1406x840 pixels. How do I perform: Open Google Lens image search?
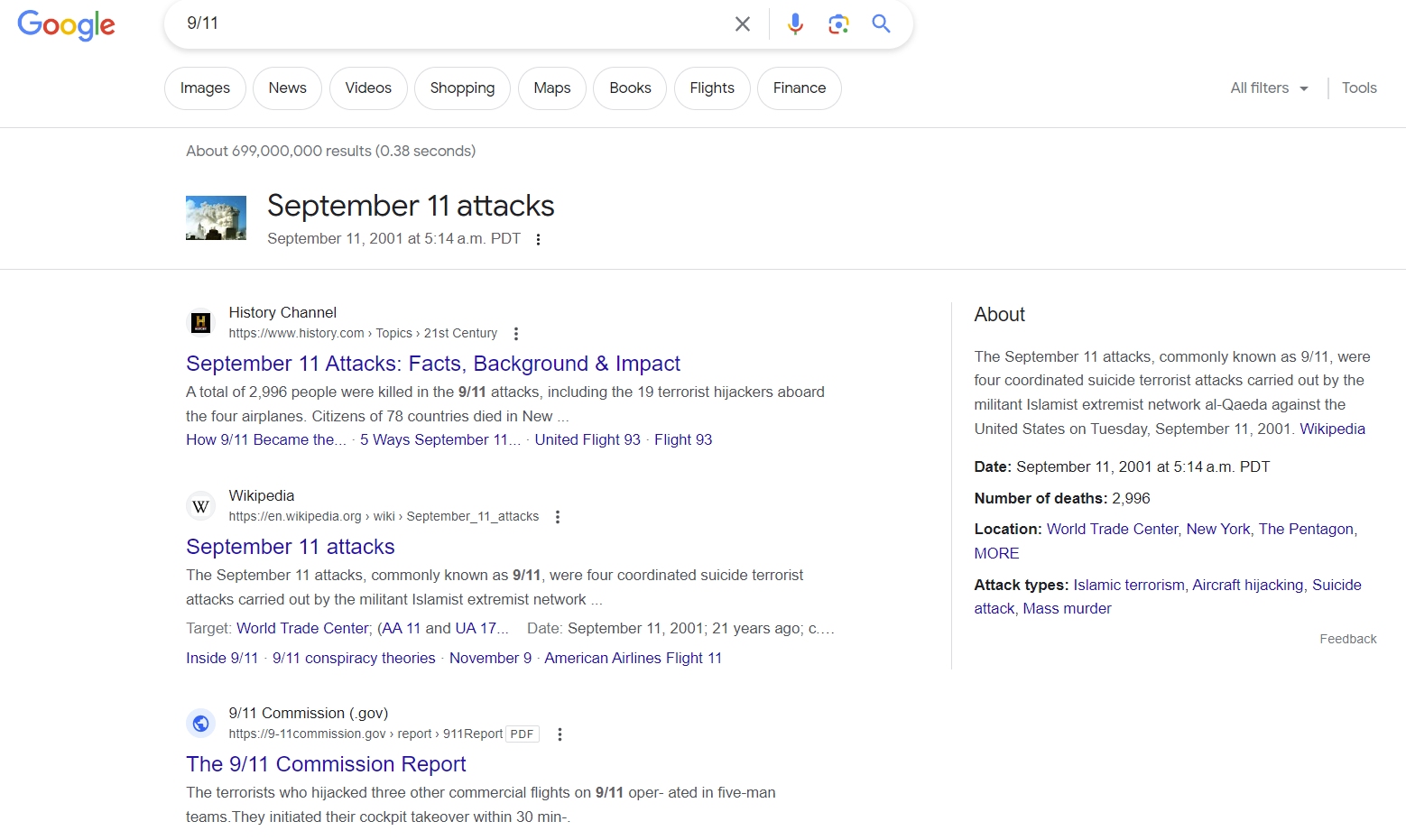click(x=838, y=24)
